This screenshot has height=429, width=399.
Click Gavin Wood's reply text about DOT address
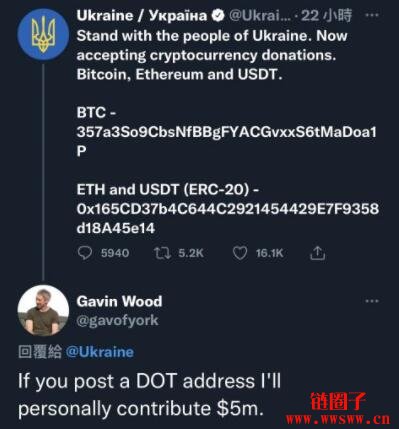coord(149,395)
